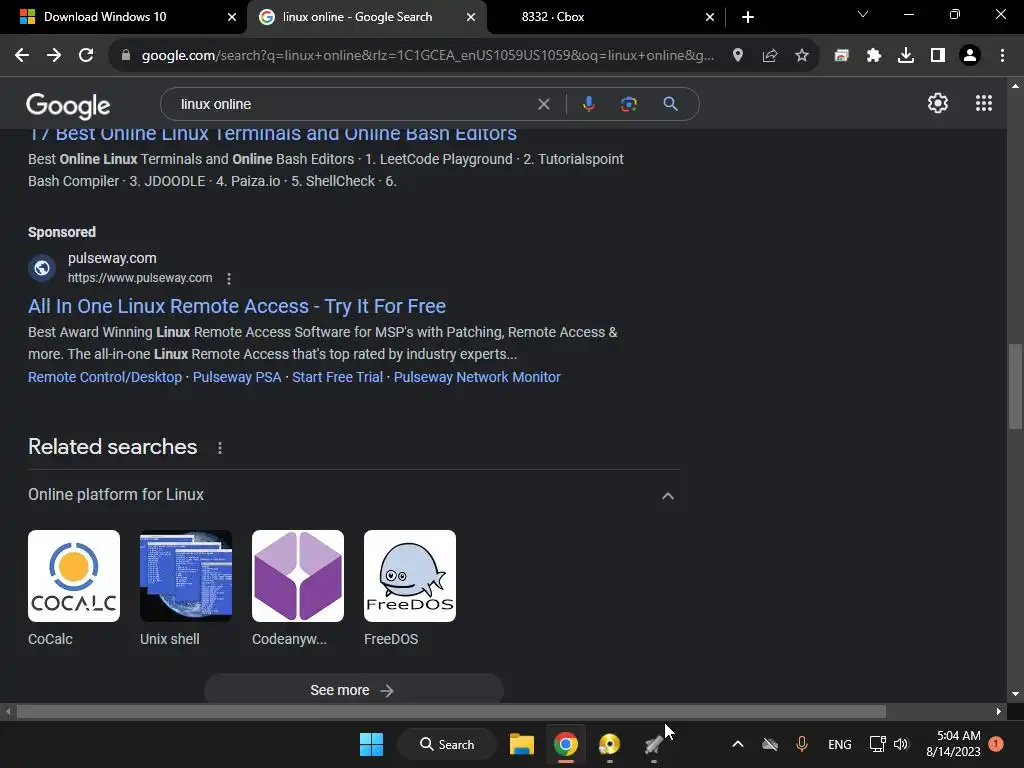View site information lock icon
Image resolution: width=1024 pixels, height=768 pixels.
point(126,56)
